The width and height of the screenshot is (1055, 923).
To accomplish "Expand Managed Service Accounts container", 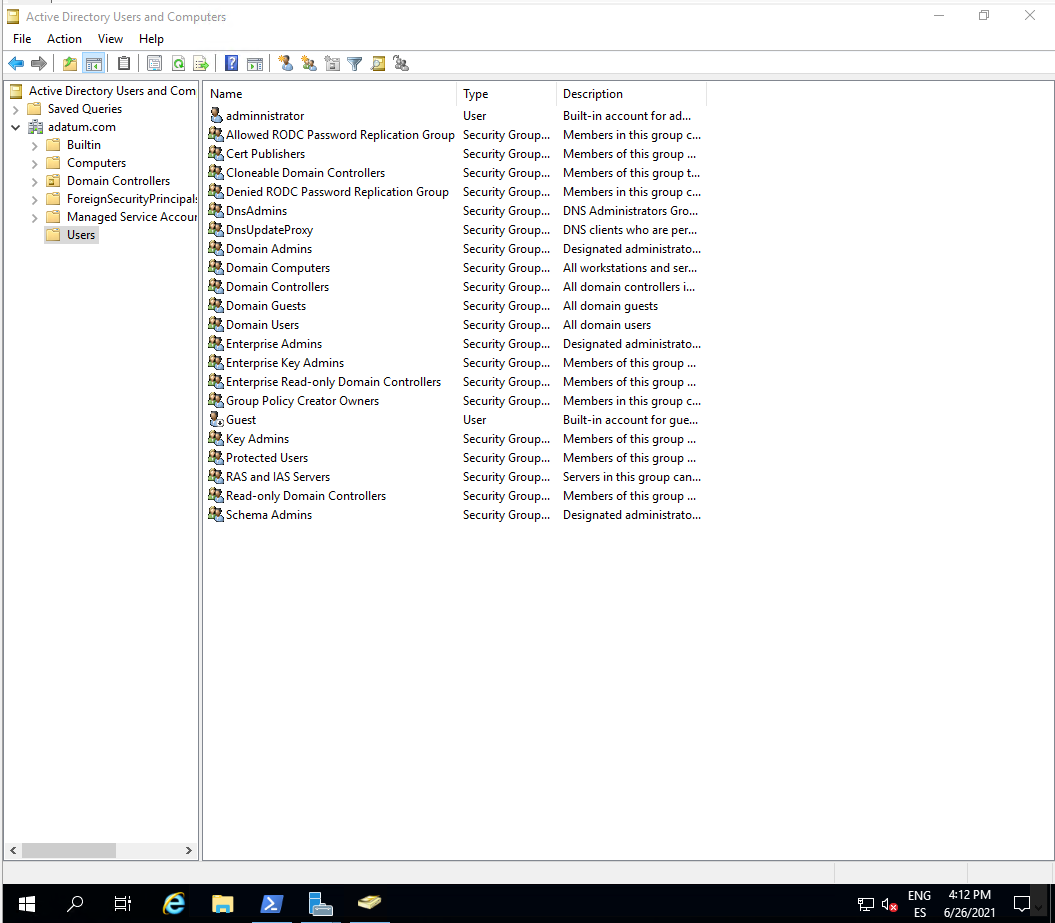I will pyautogui.click(x=34, y=218).
